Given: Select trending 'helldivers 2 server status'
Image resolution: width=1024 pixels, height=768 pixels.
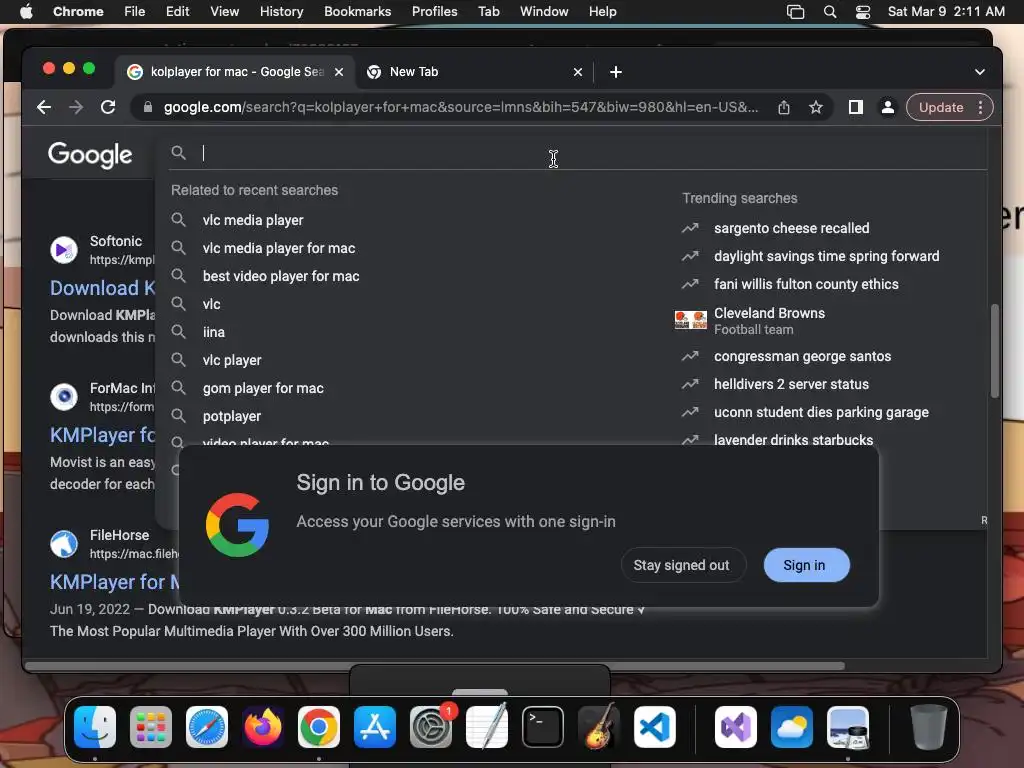Looking at the screenshot, I should click(792, 385).
